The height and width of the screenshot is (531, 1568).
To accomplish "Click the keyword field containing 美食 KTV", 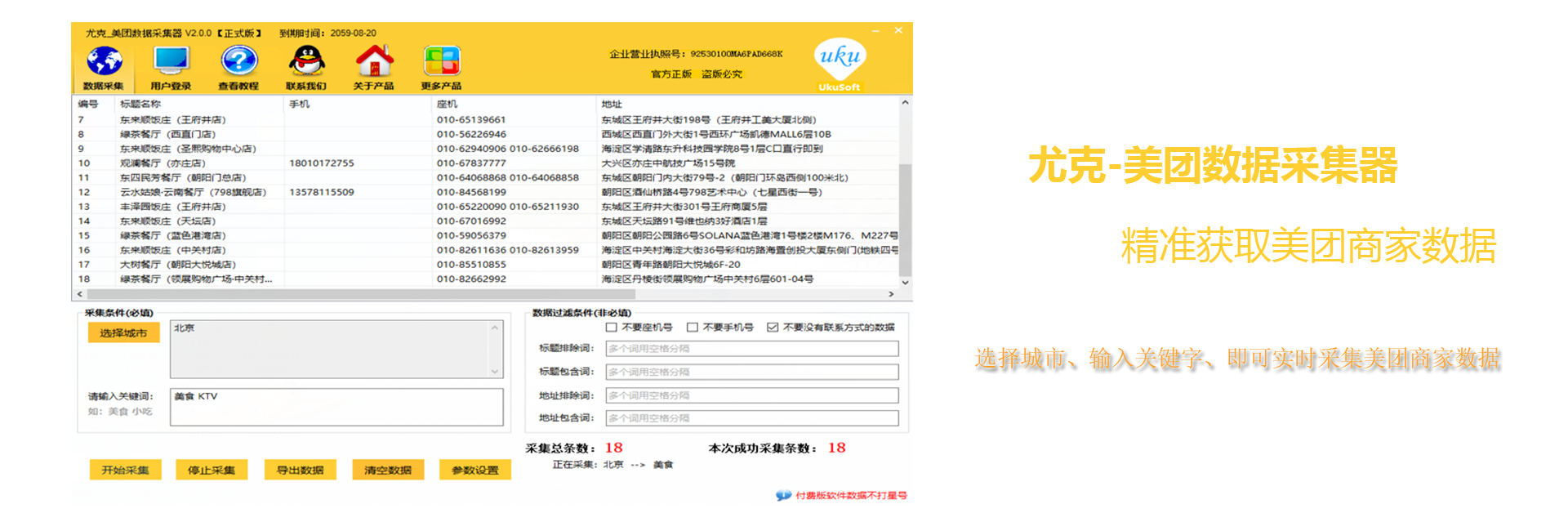I will click(x=336, y=407).
